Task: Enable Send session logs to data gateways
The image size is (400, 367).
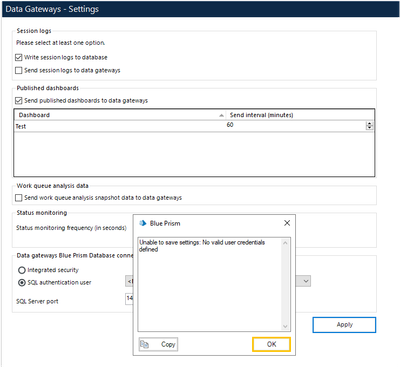Action: pos(19,70)
